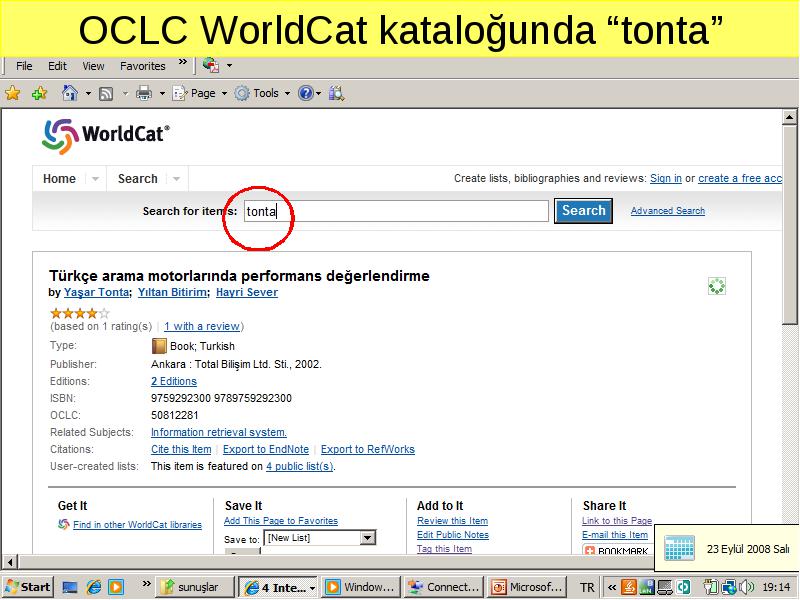Open the Favorites menu
This screenshot has height=600, width=800.
[143, 66]
